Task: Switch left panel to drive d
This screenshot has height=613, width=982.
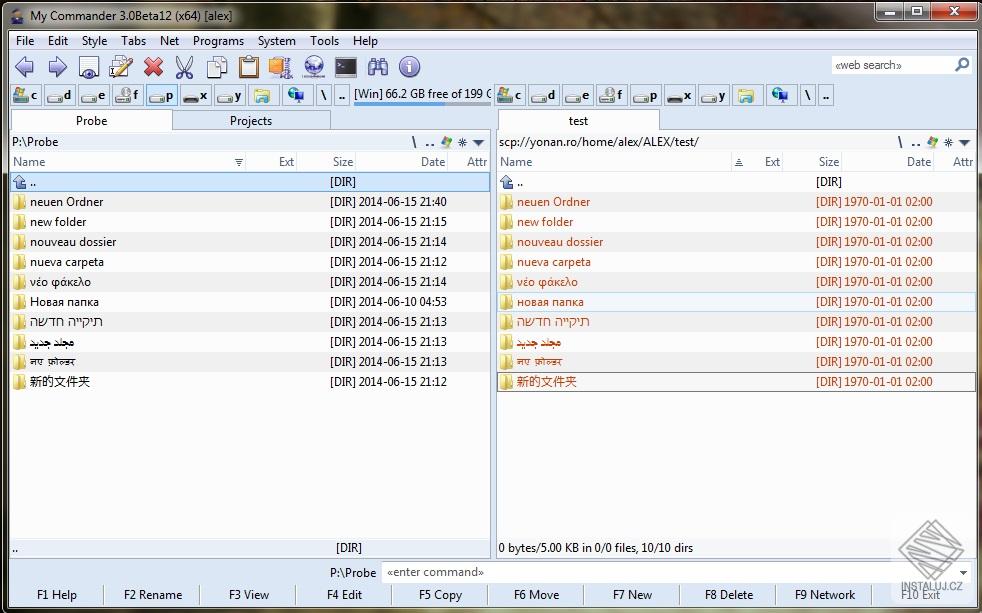Action: point(59,96)
